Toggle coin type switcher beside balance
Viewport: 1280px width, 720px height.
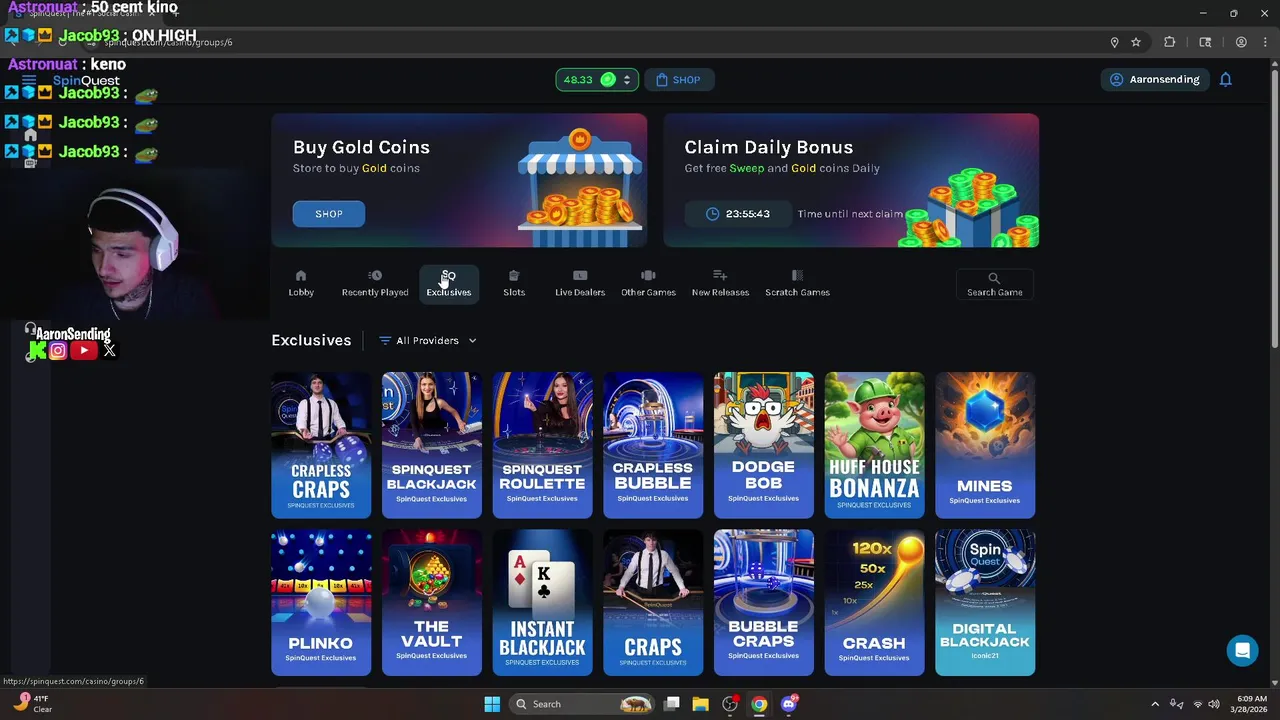point(627,80)
